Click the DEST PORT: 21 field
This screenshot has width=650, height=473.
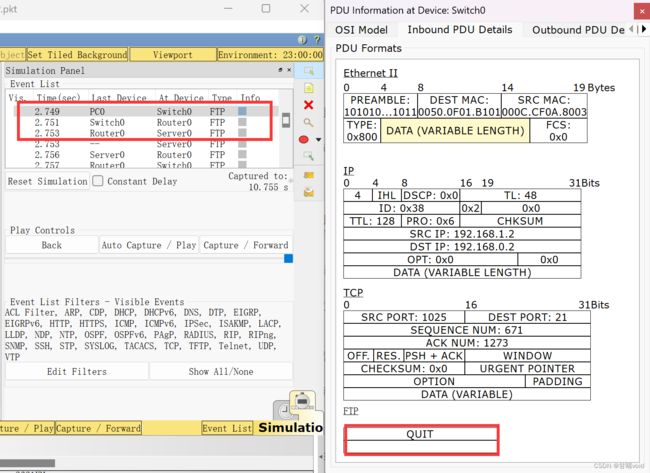pyautogui.click(x=527, y=317)
